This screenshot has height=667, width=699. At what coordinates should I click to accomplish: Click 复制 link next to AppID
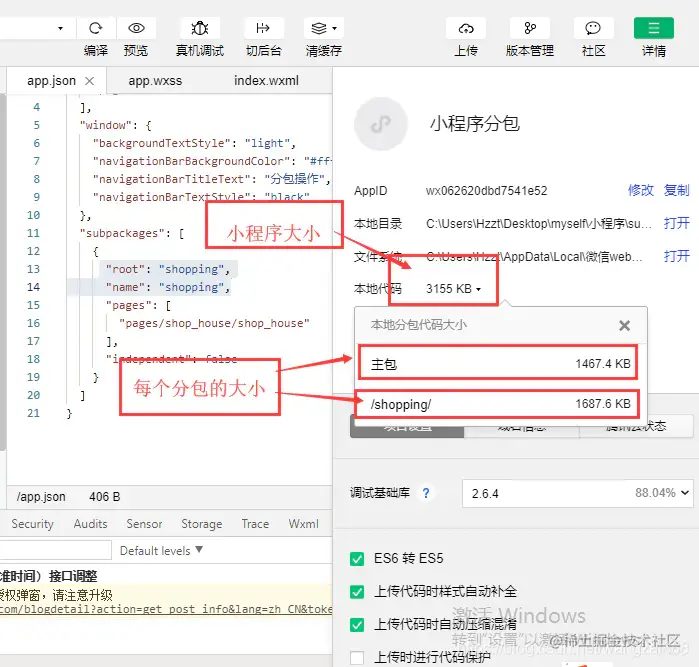tap(677, 190)
